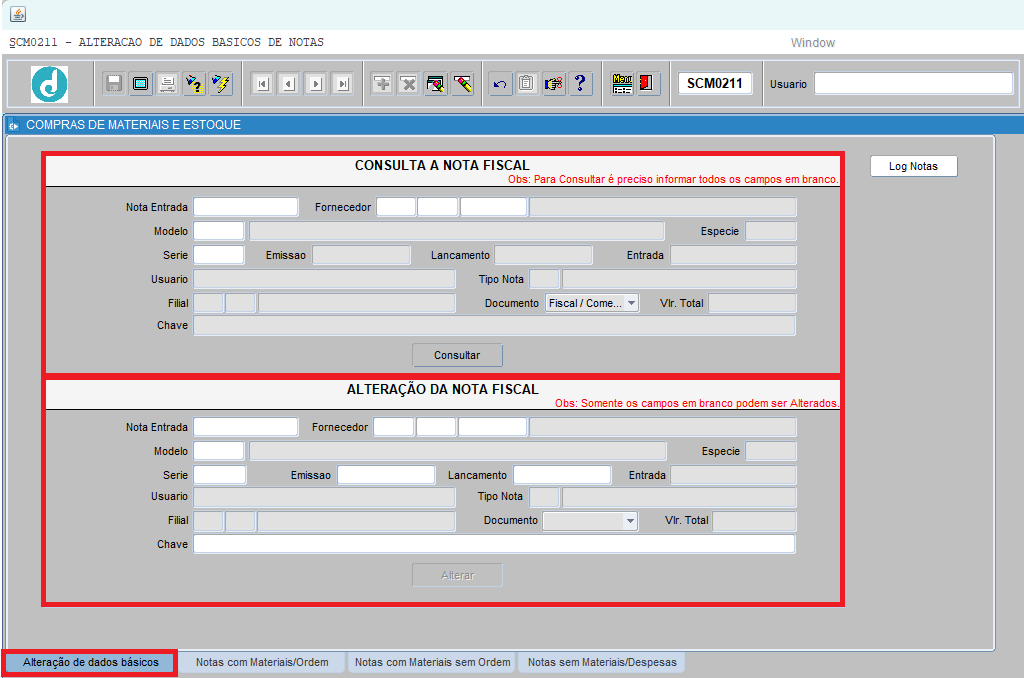Click the Enter Query icon with question mark
The image size is (1024, 678).
coord(195,84)
